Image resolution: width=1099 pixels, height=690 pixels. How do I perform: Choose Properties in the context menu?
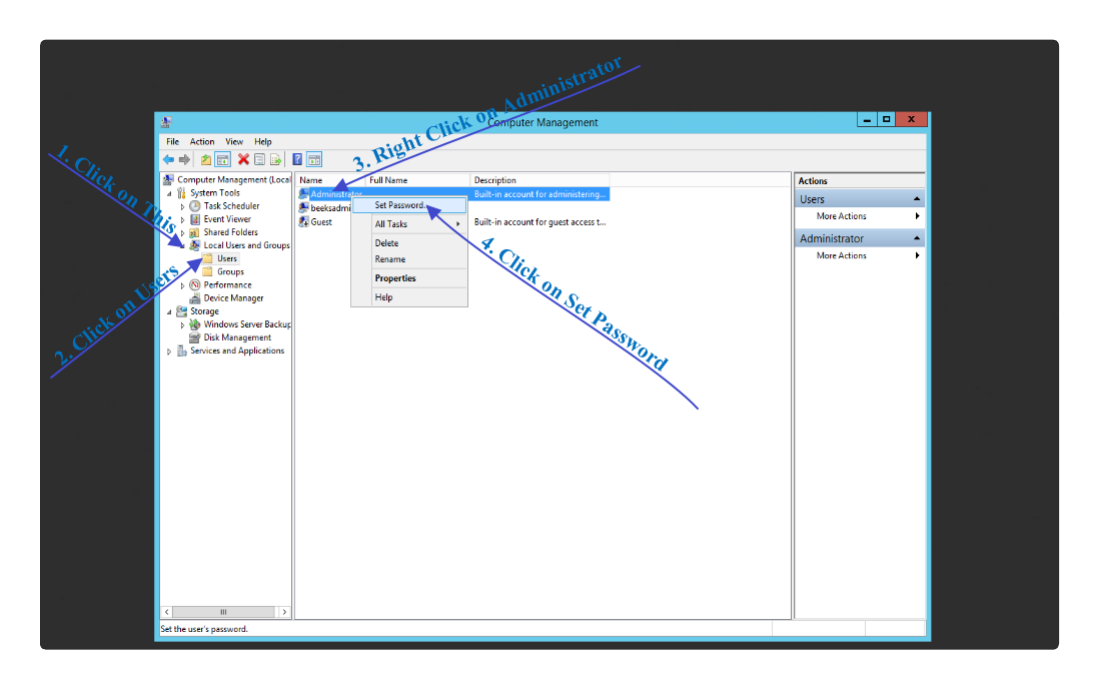[409, 278]
